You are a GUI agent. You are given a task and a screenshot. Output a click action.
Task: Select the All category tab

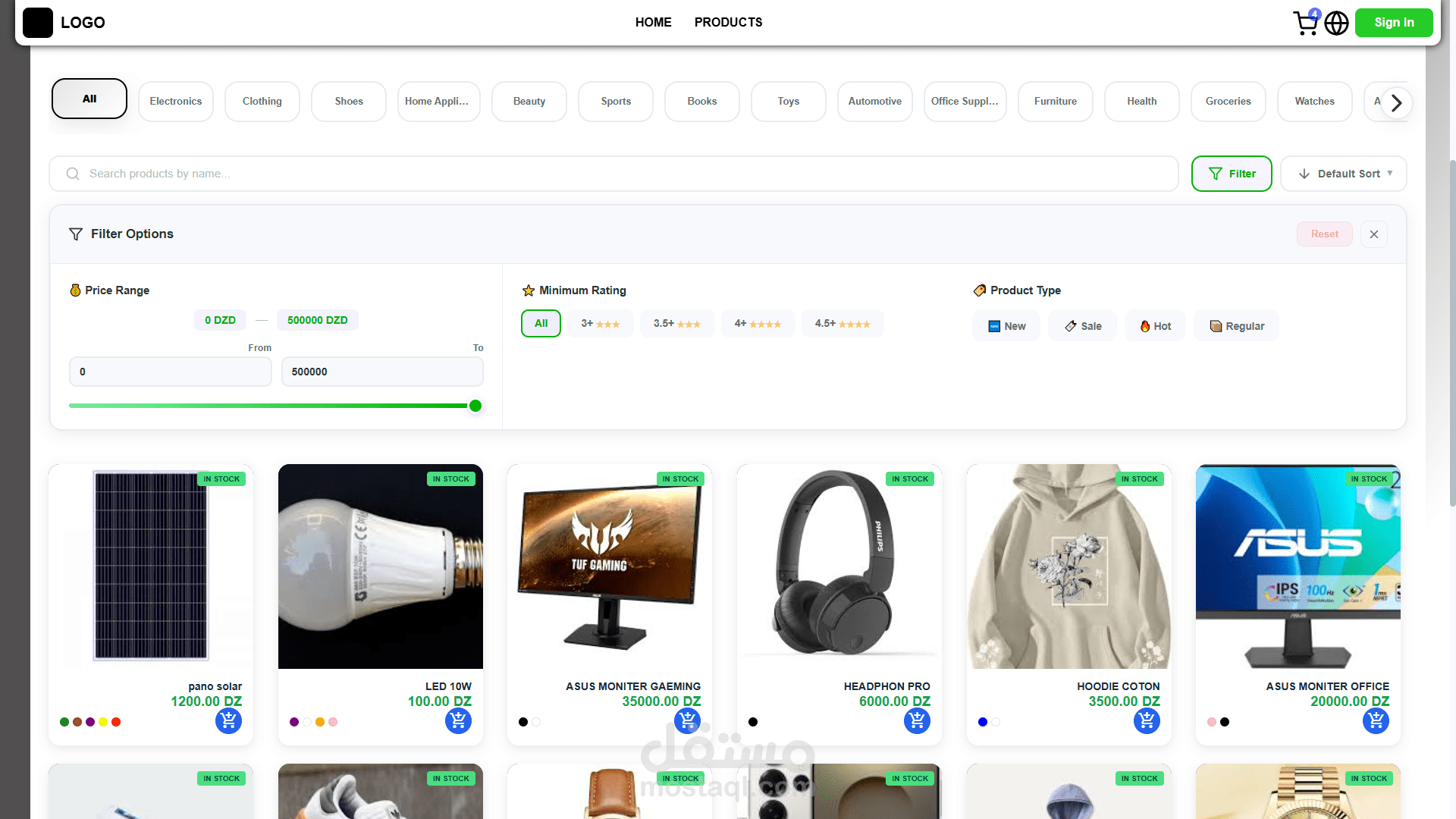(89, 99)
